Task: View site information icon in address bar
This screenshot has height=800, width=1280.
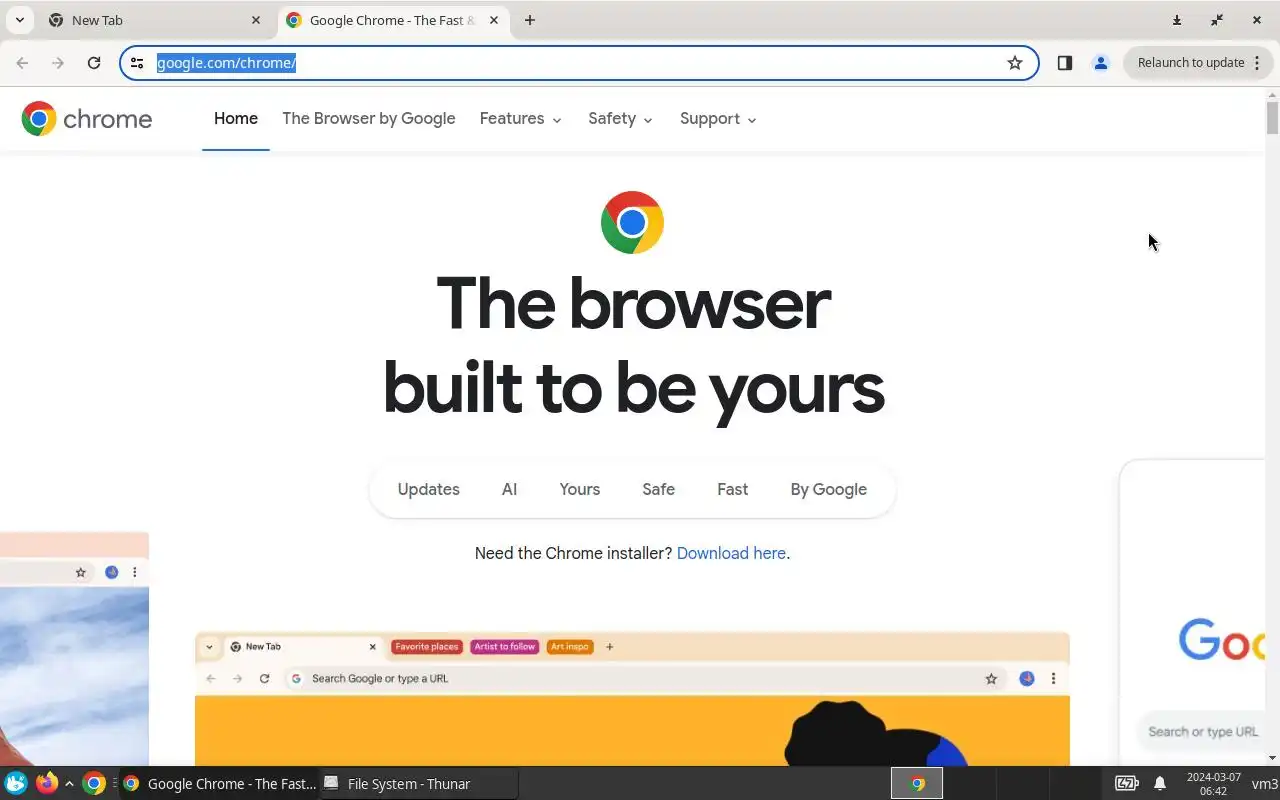Action: tap(138, 63)
